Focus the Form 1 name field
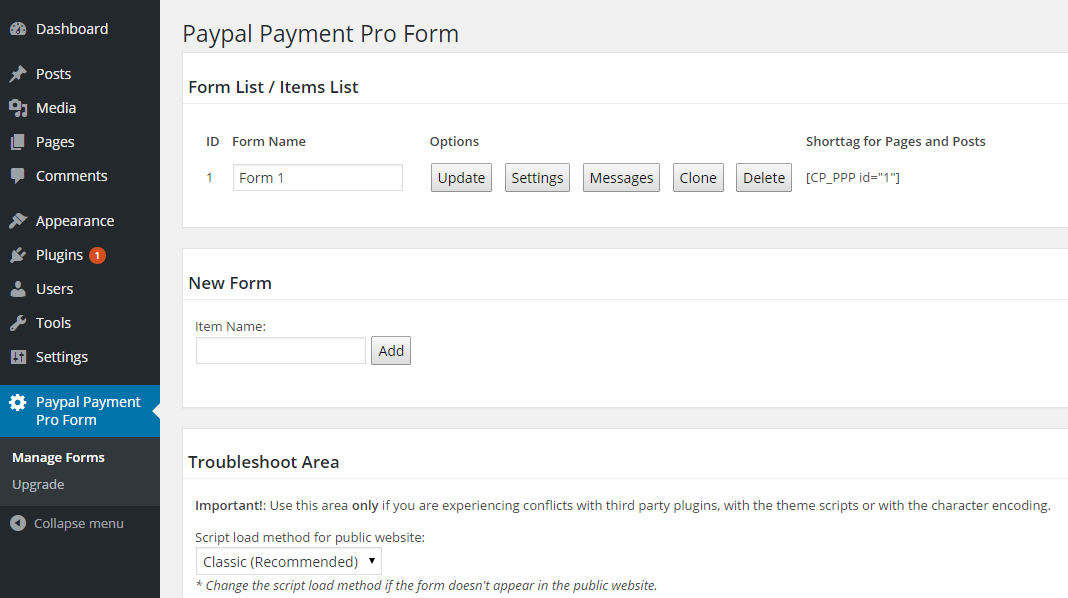Screen dimensions: 1068x598 click(x=317, y=178)
